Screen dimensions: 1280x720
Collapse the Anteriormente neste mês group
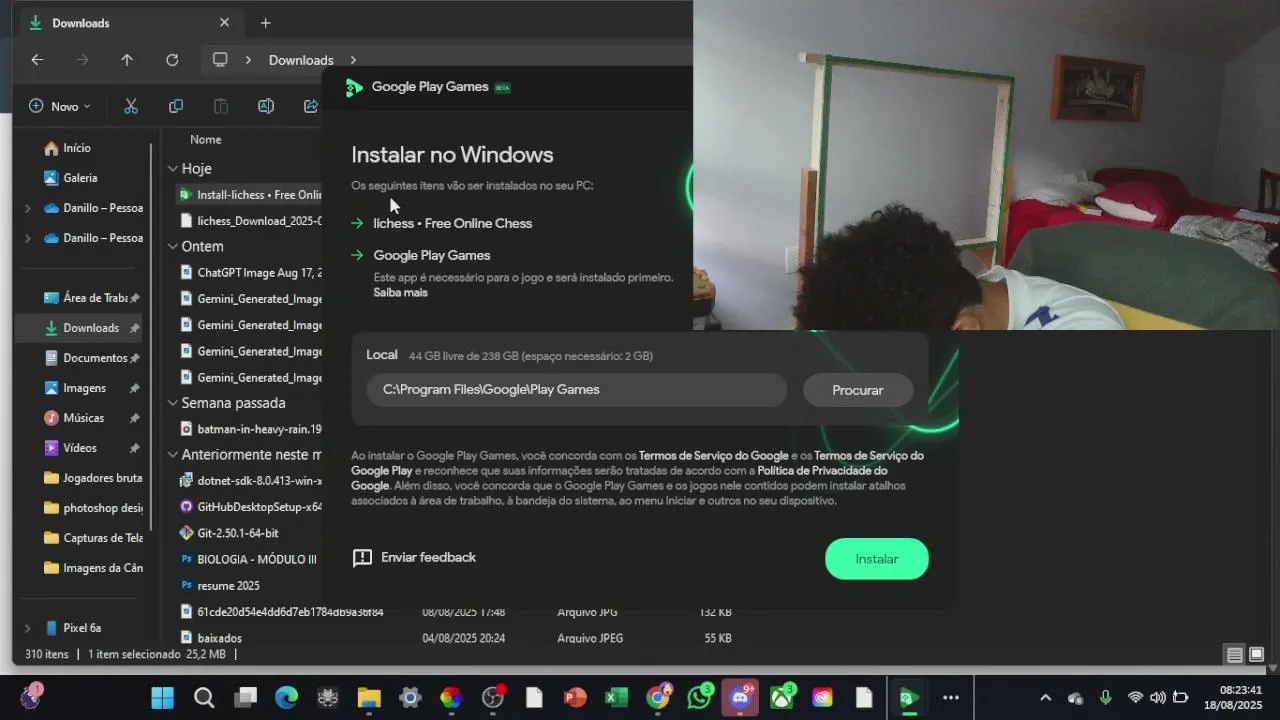pyautogui.click(x=172, y=454)
